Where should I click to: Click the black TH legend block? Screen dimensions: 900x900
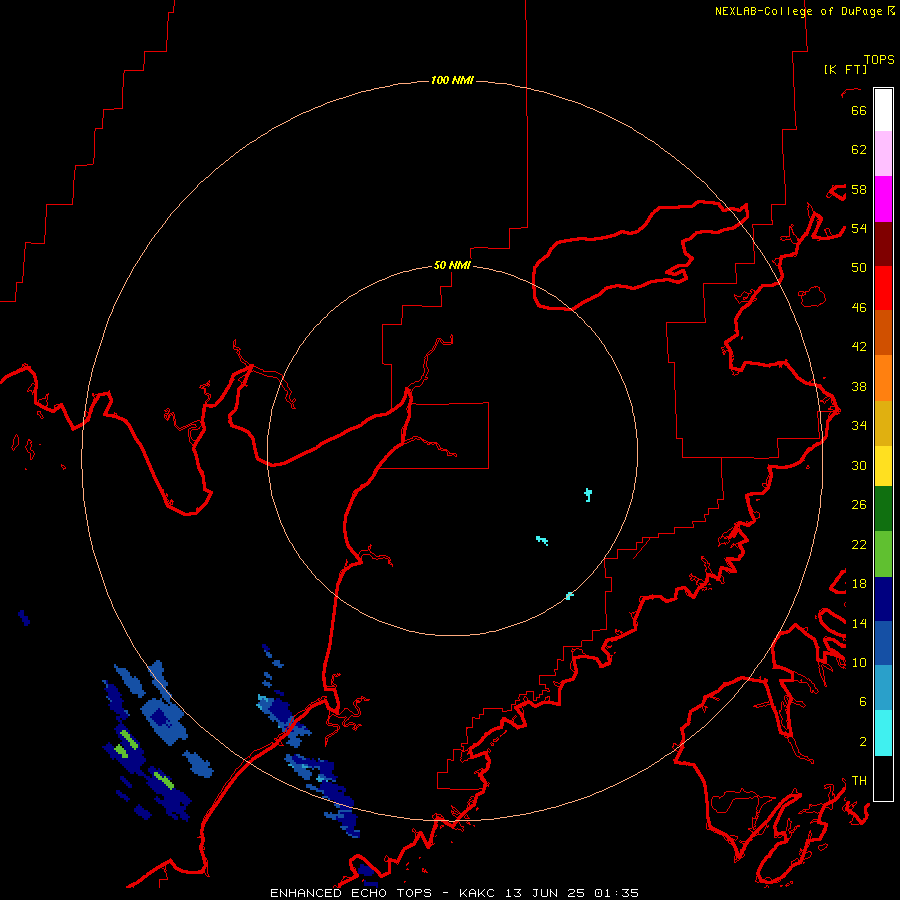click(x=883, y=778)
